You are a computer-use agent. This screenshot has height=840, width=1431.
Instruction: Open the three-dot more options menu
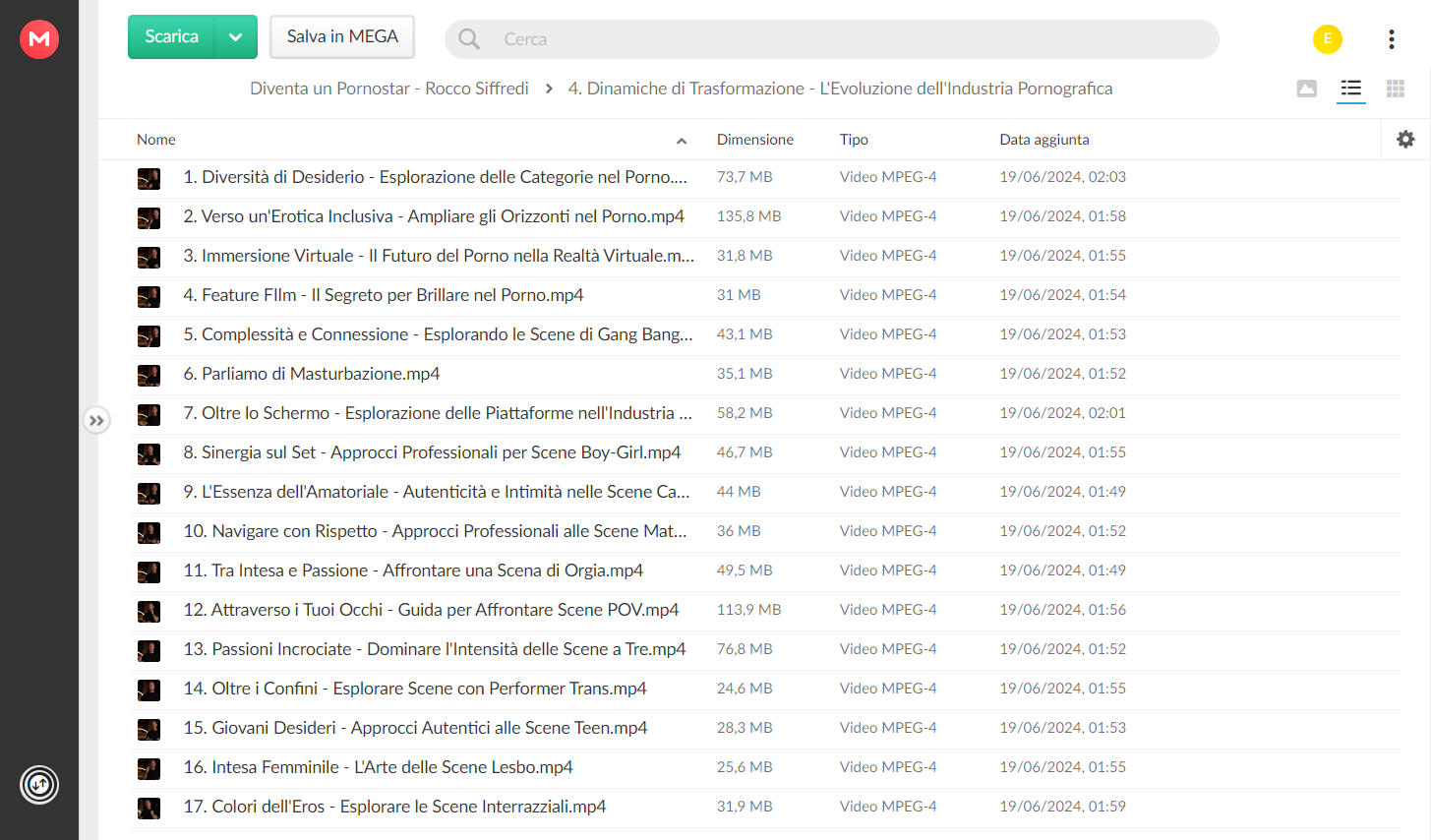1391,39
